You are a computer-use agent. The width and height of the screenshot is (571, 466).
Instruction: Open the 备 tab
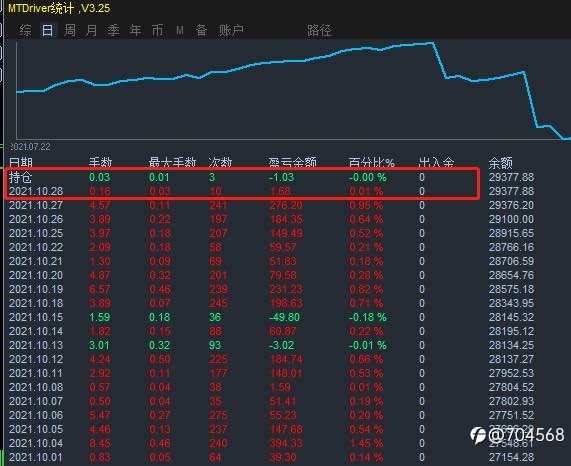point(201,30)
